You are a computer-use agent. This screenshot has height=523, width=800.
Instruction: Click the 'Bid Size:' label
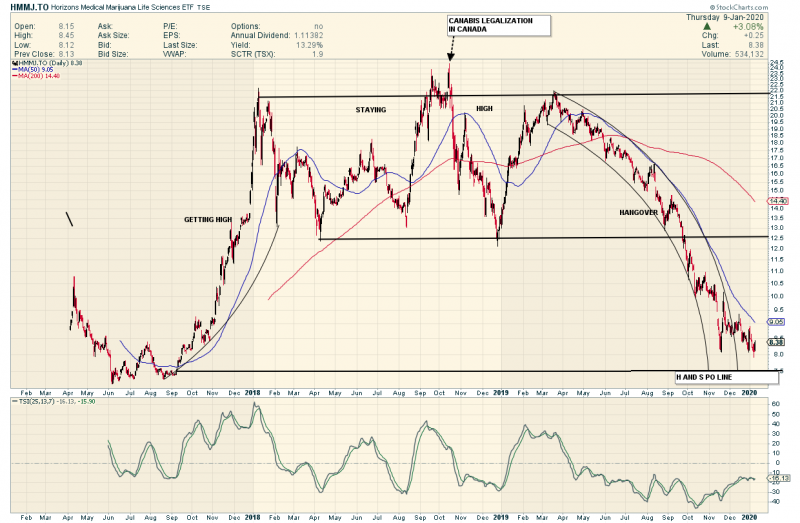click(x=113, y=54)
